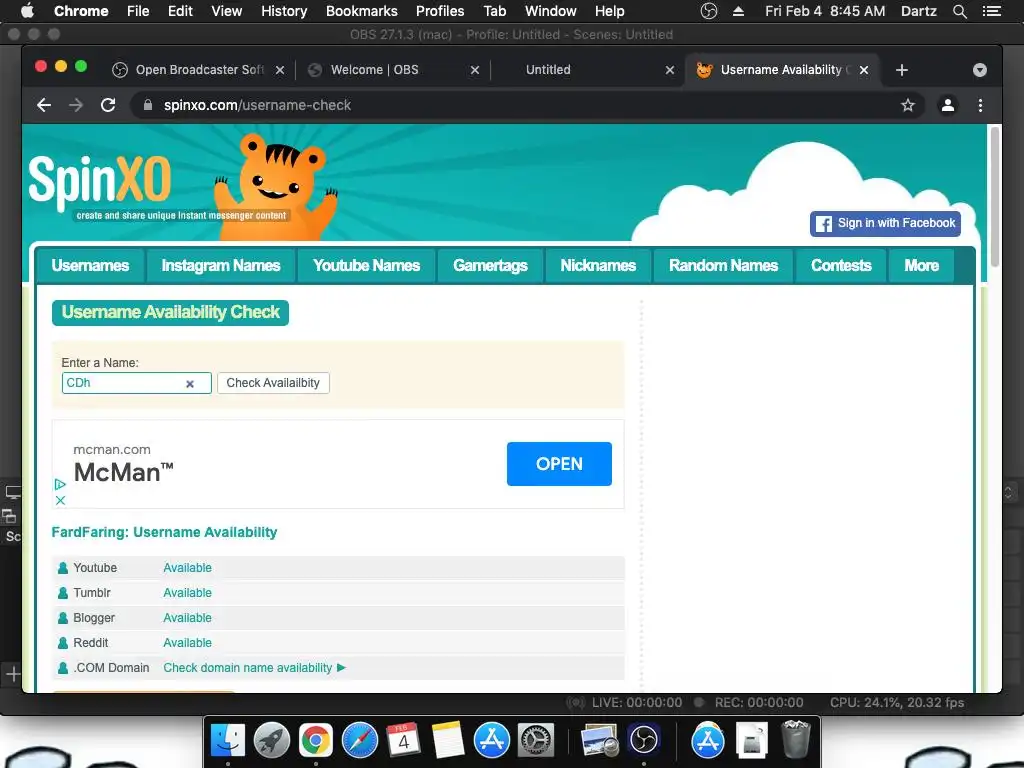The image size is (1024, 768).
Task: Click the OBS icon in the menu bar
Action: click(709, 11)
